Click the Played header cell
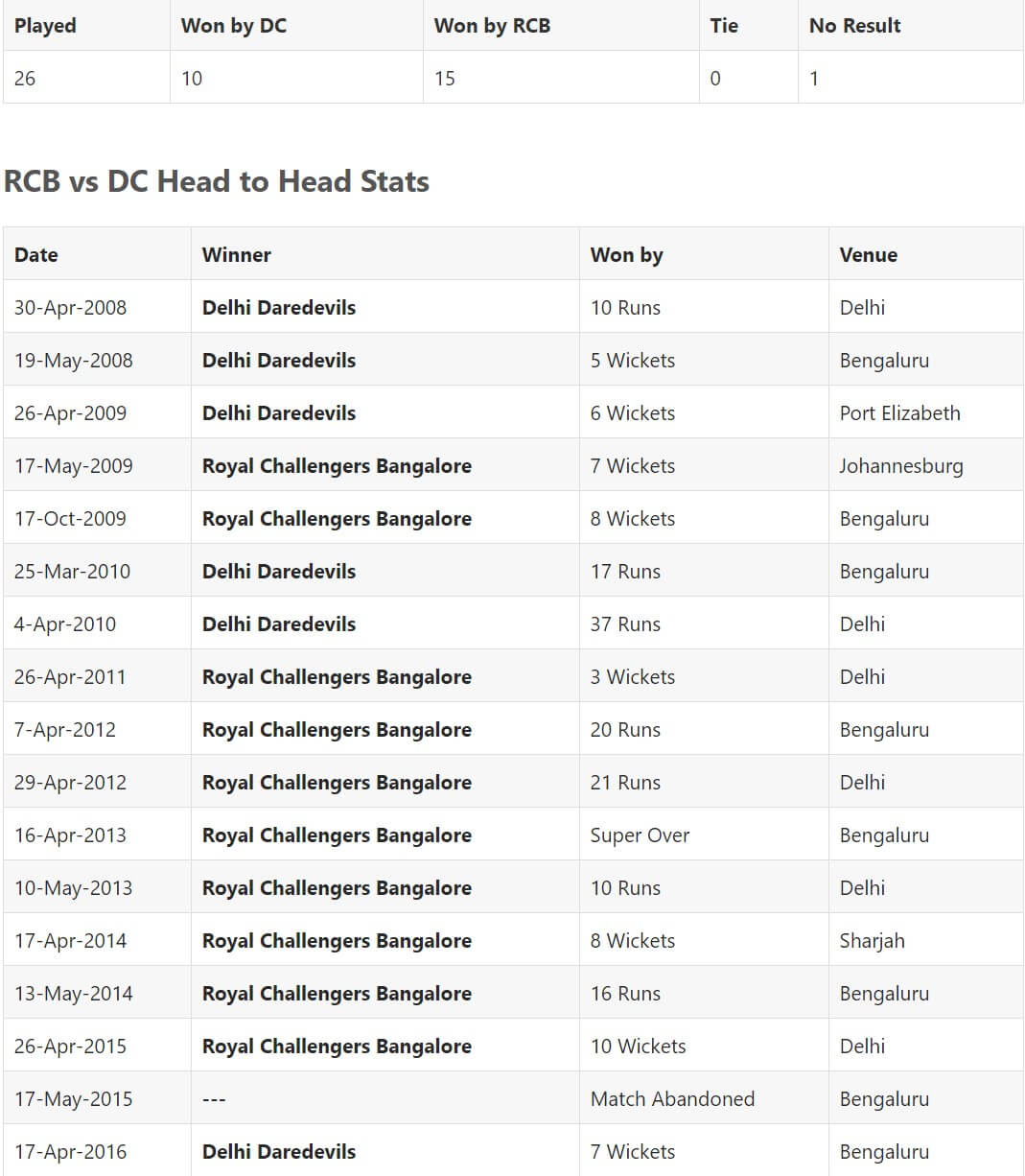The width and height of the screenshot is (1025, 1176). point(45,26)
